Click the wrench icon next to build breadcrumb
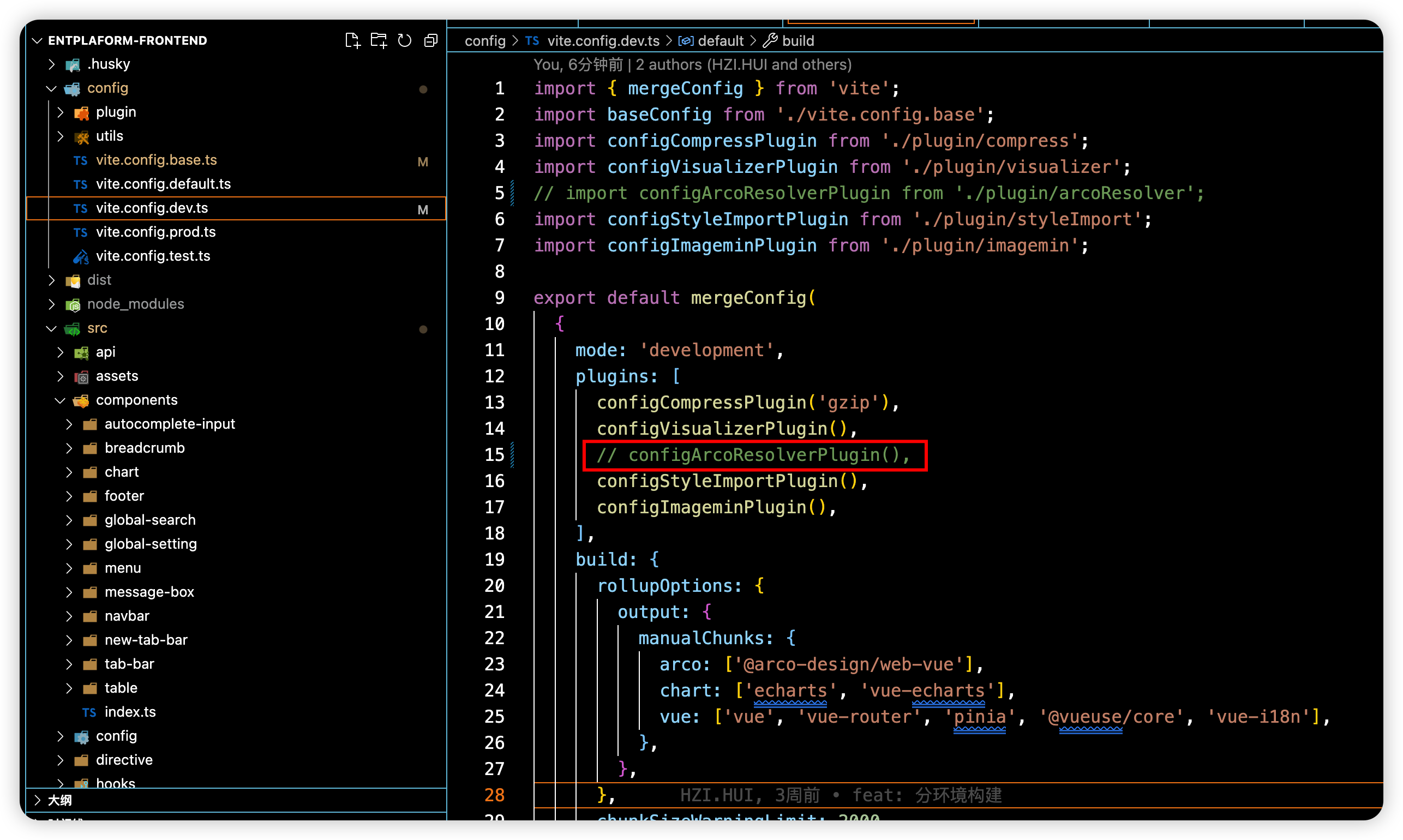This screenshot has width=1403, height=840. (x=770, y=41)
